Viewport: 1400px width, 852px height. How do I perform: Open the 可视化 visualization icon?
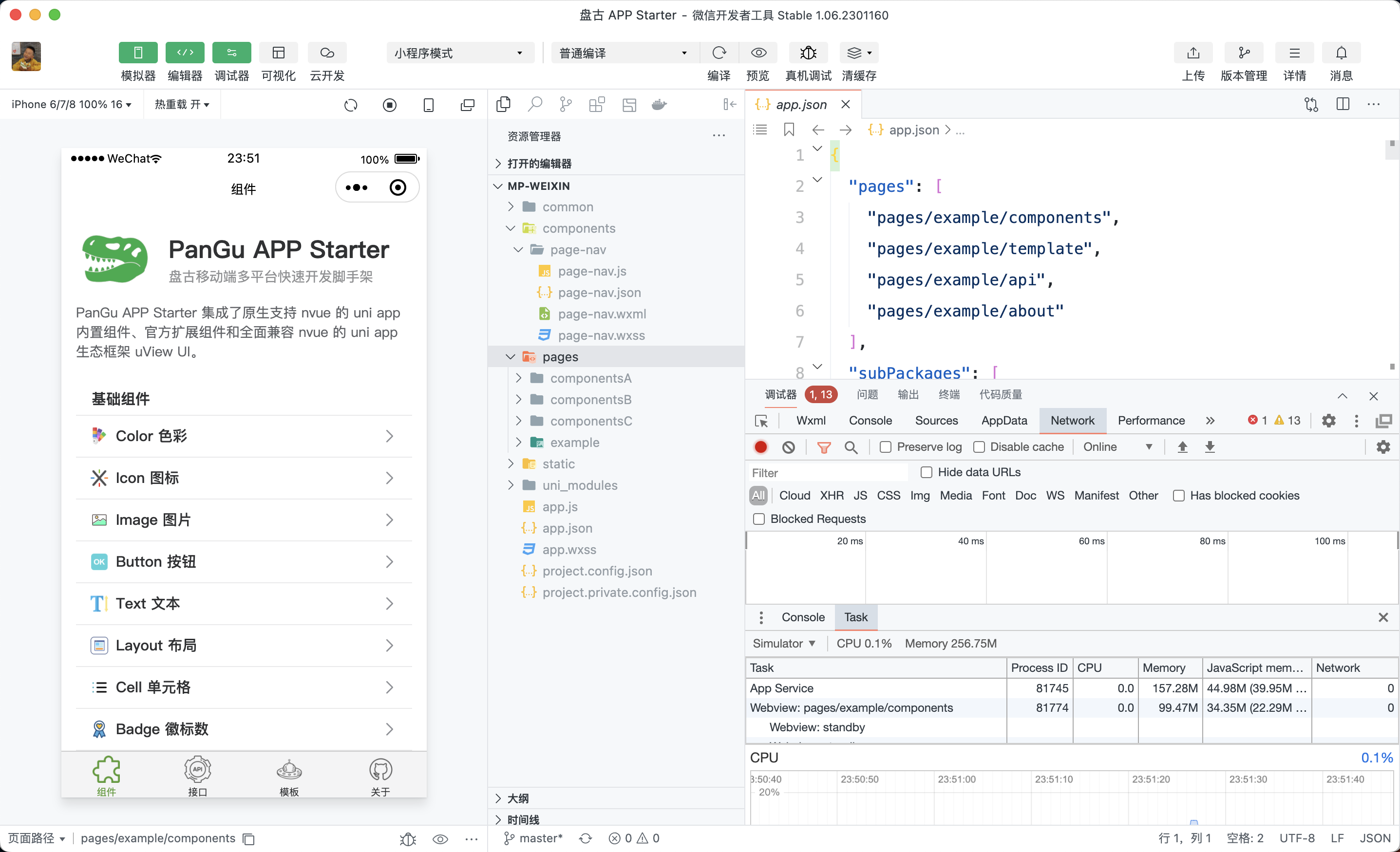(x=279, y=53)
